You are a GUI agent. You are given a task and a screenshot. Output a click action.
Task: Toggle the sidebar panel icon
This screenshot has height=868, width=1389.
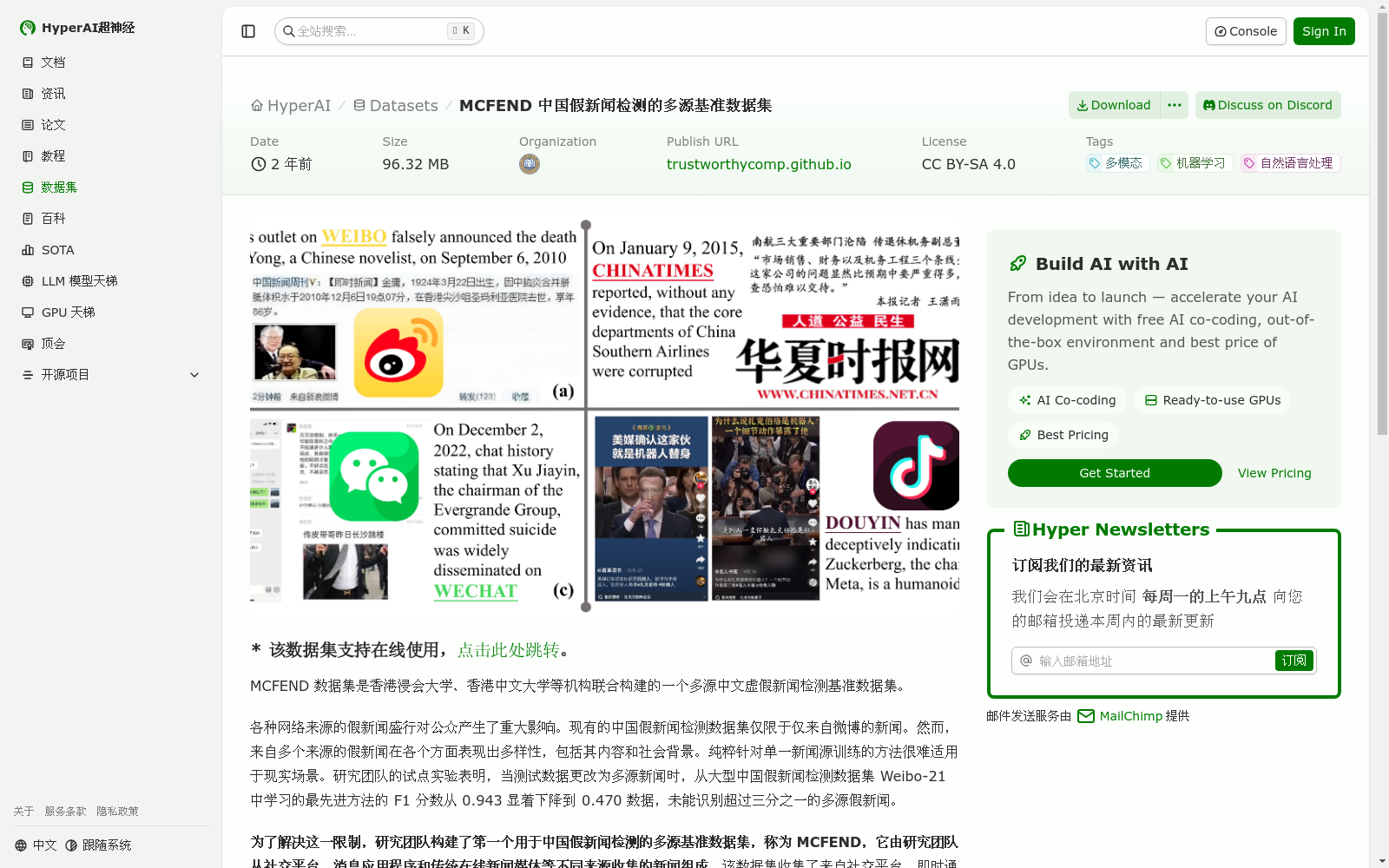pos(248,31)
